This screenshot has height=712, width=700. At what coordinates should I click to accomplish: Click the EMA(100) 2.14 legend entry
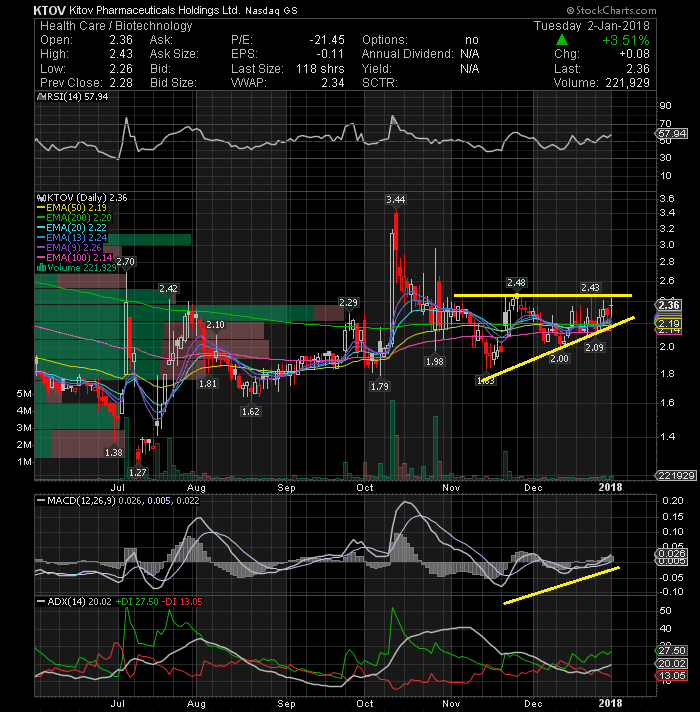point(74,257)
